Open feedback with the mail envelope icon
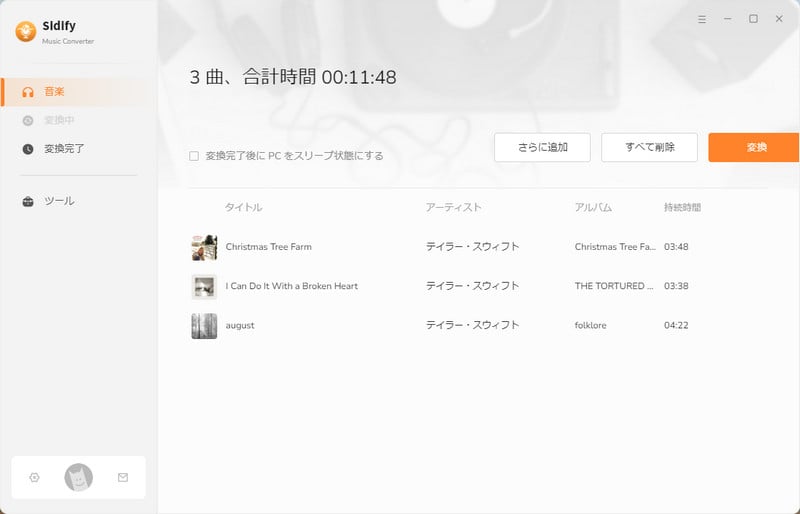800x514 pixels. pos(123,477)
